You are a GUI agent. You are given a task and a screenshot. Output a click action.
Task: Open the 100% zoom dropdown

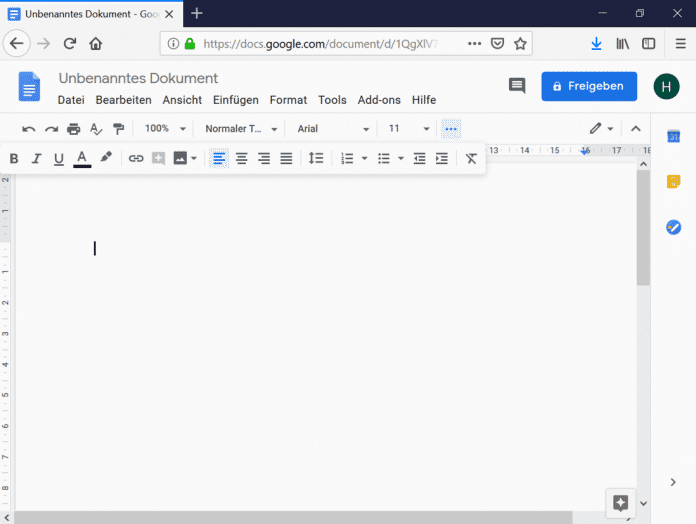click(x=165, y=129)
